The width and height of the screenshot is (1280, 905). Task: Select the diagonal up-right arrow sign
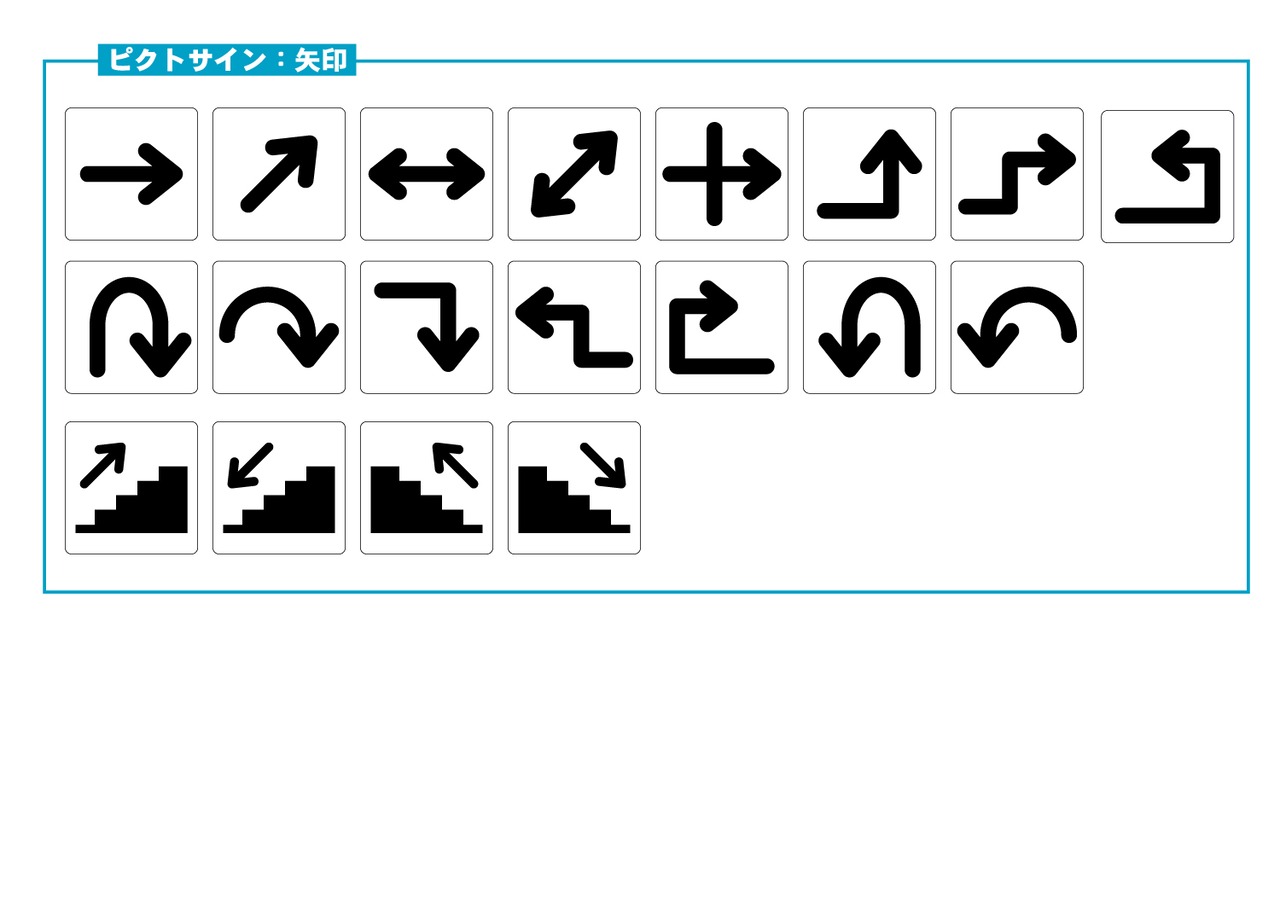(x=279, y=174)
